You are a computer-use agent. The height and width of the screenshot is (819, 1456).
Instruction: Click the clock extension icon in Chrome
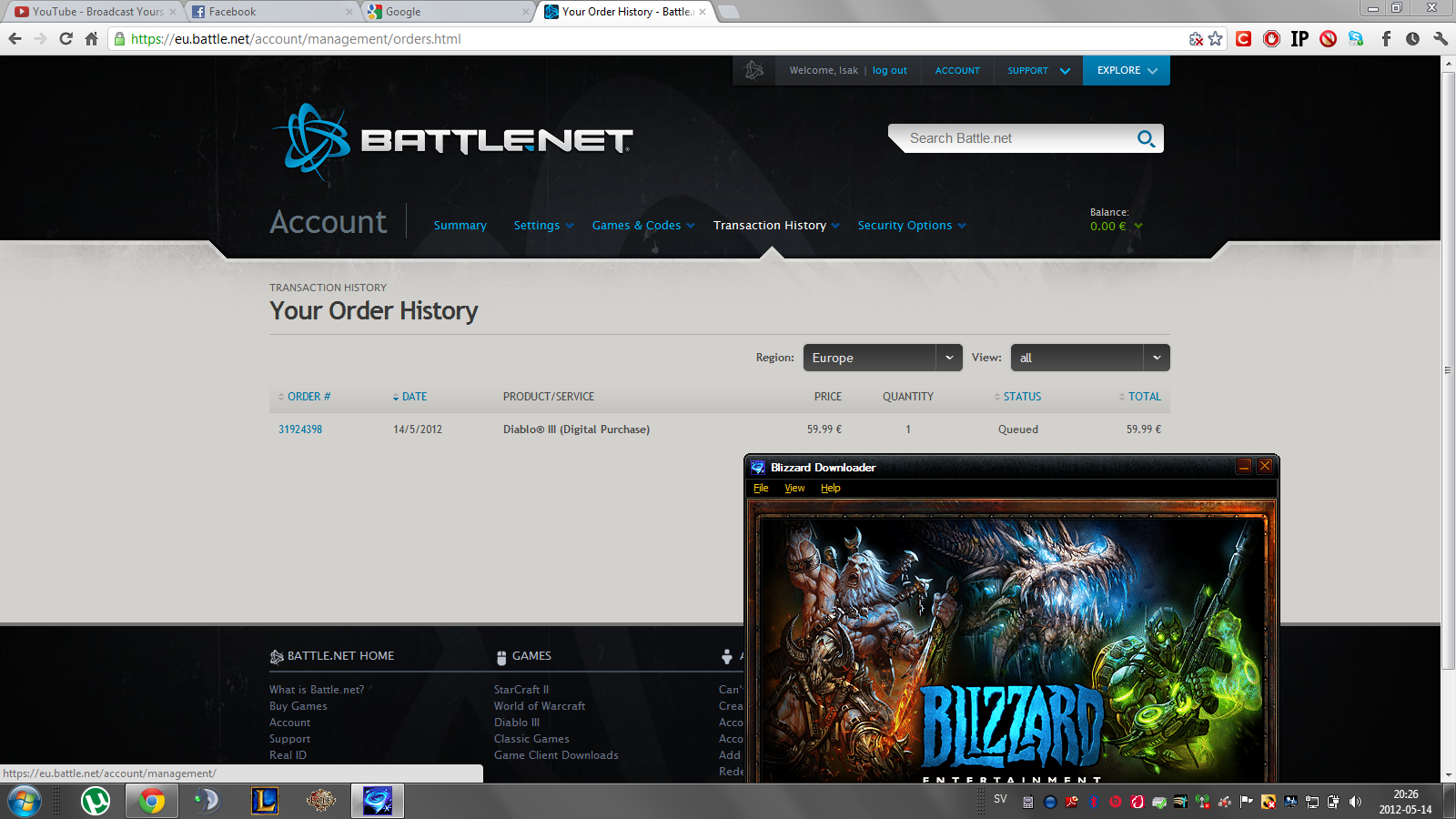(1412, 38)
